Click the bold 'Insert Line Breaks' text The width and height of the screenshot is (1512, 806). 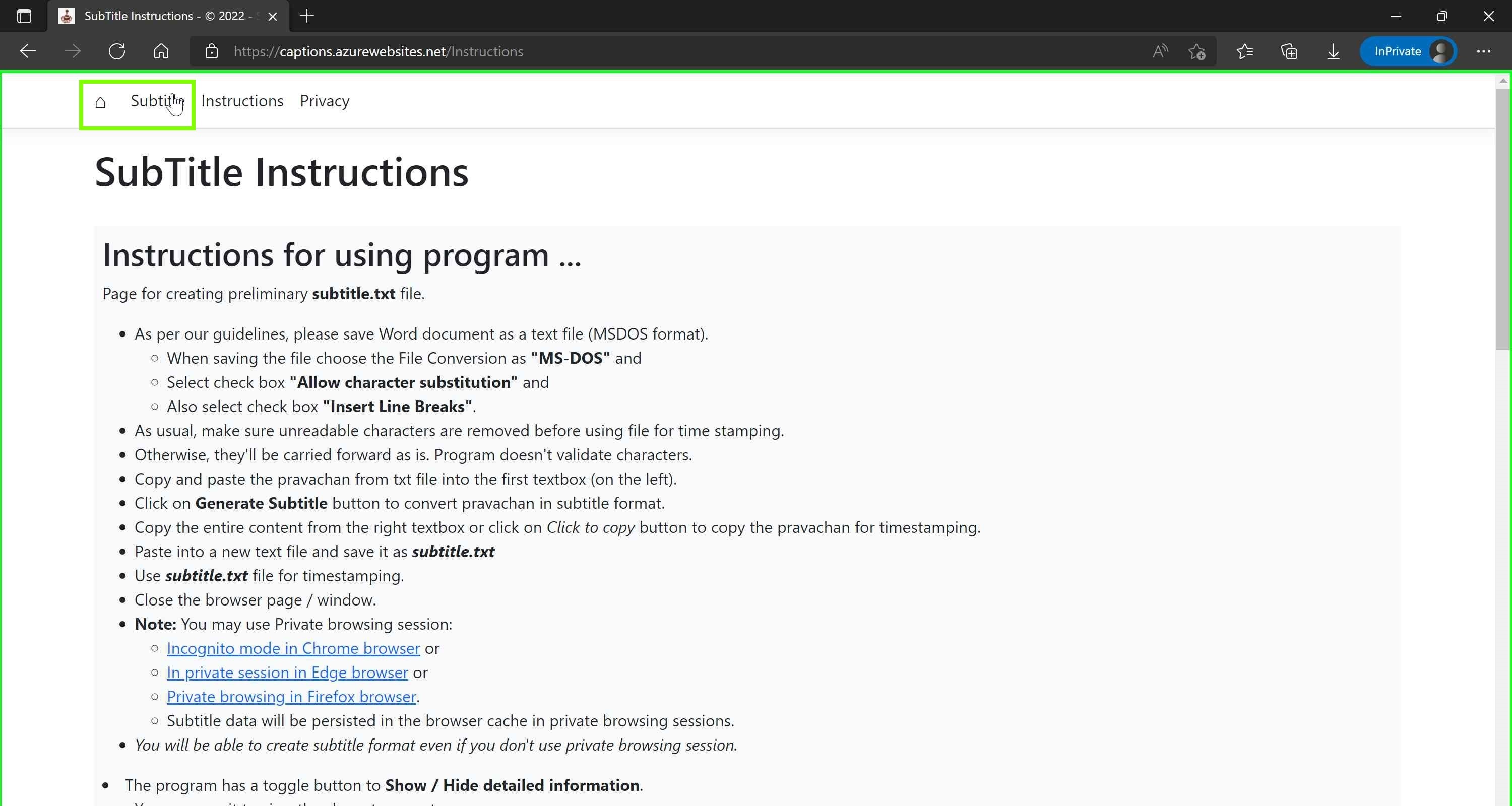point(397,407)
